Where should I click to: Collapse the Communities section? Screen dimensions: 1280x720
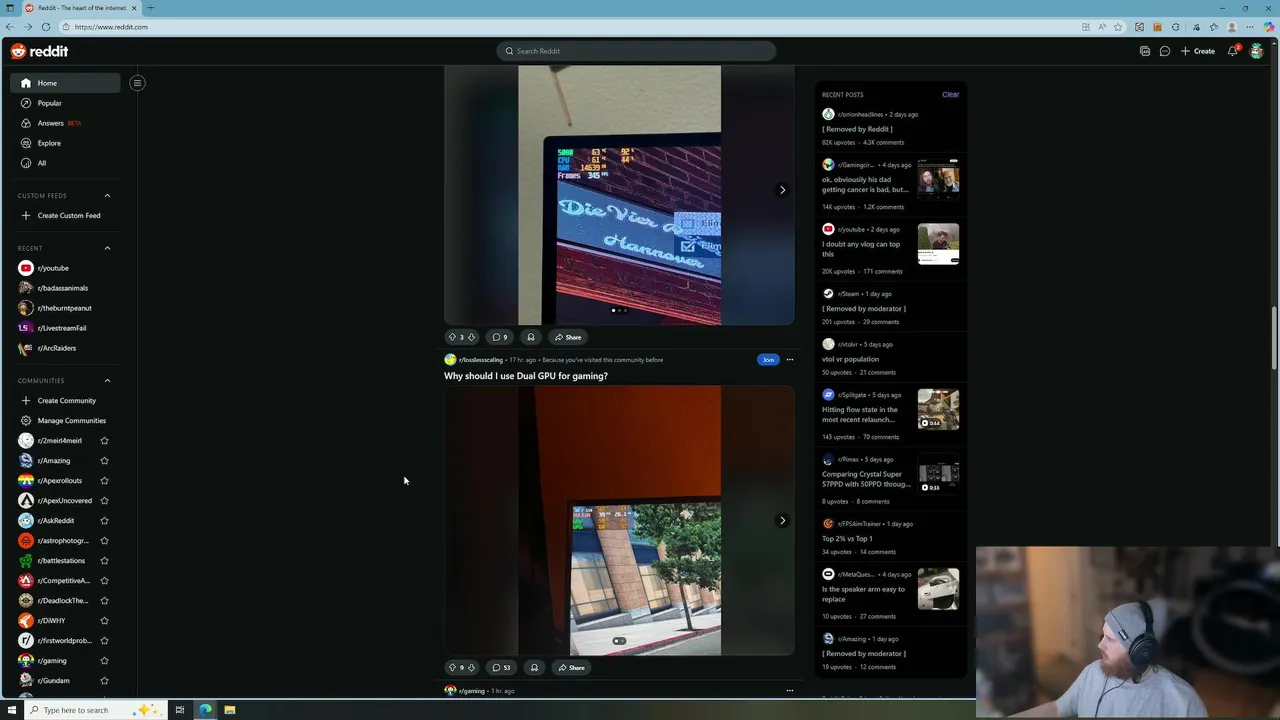coord(107,381)
